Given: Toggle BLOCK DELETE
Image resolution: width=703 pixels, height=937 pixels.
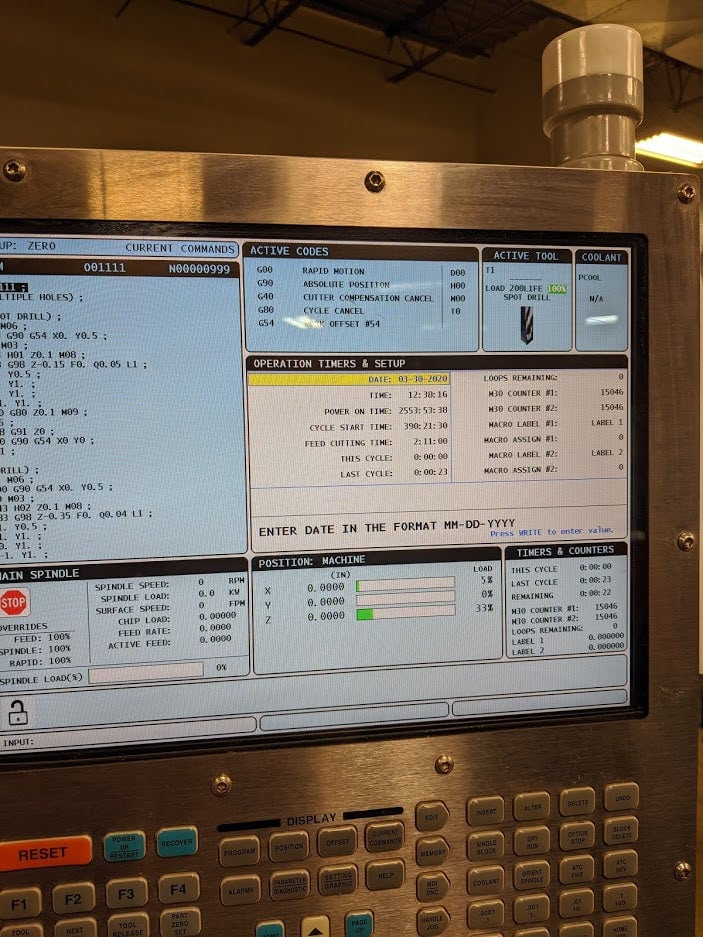Looking at the screenshot, I should pos(622,831).
